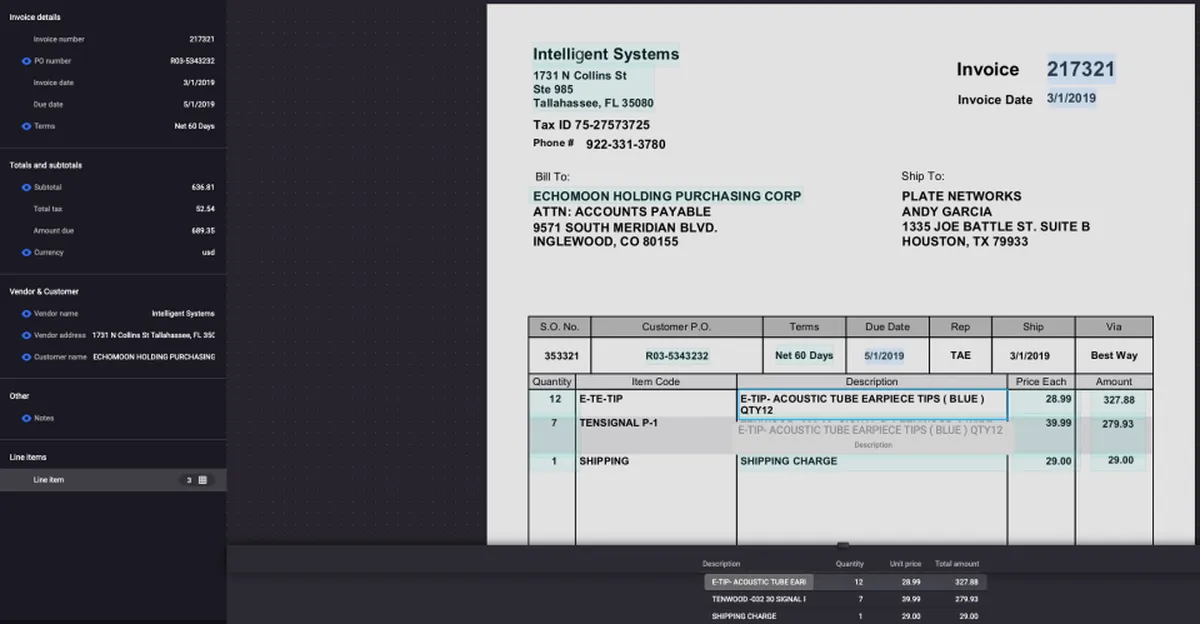
Task: Toggle the eye icon beside Terms
Action: (26, 126)
